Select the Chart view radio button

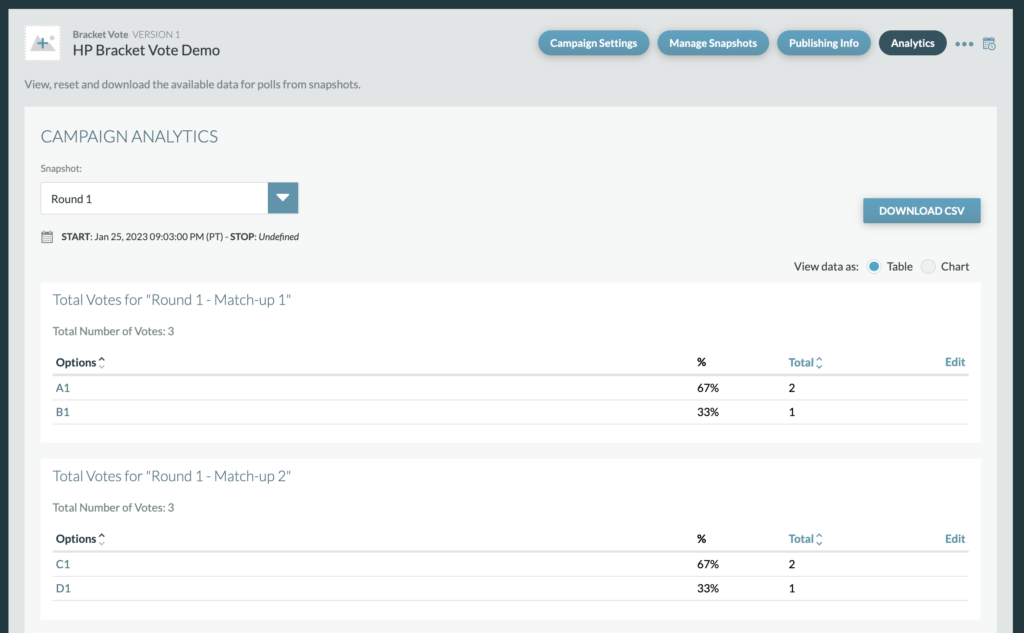(x=928, y=267)
